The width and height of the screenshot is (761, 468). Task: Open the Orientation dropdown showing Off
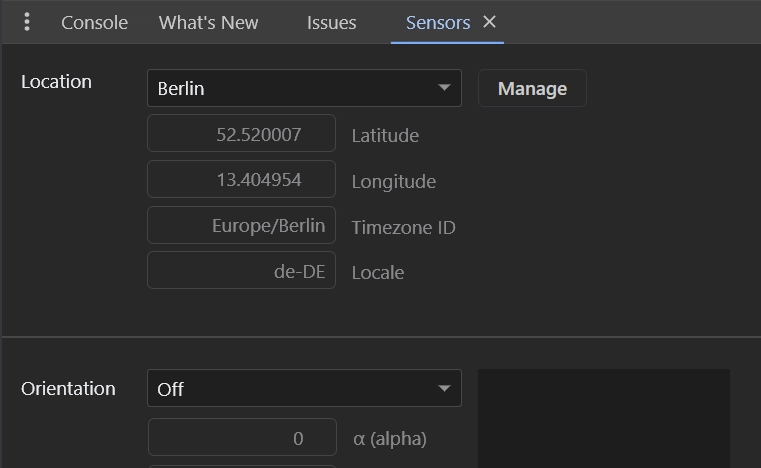click(304, 388)
